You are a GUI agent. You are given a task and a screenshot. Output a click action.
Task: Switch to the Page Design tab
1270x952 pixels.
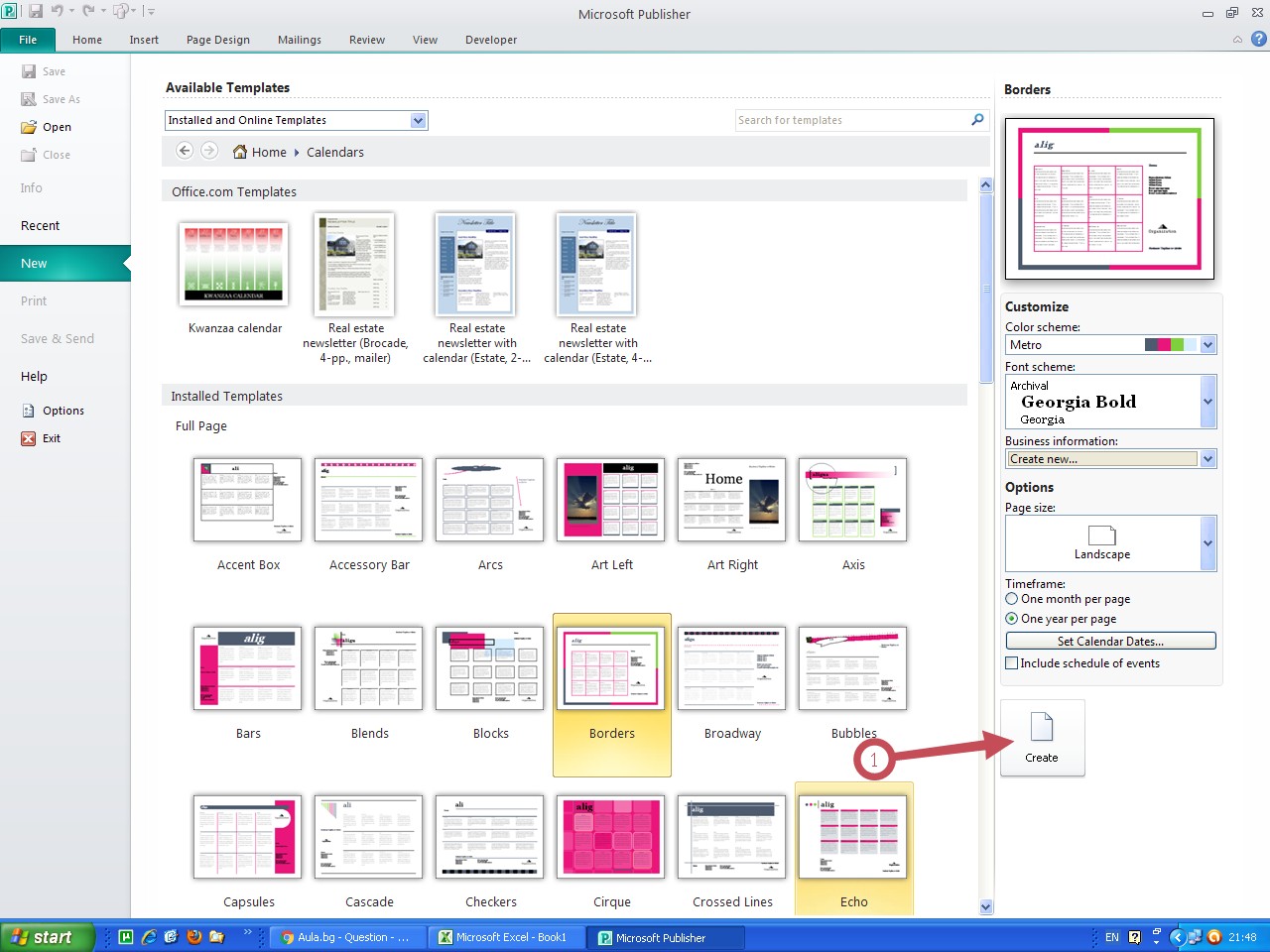click(x=217, y=40)
